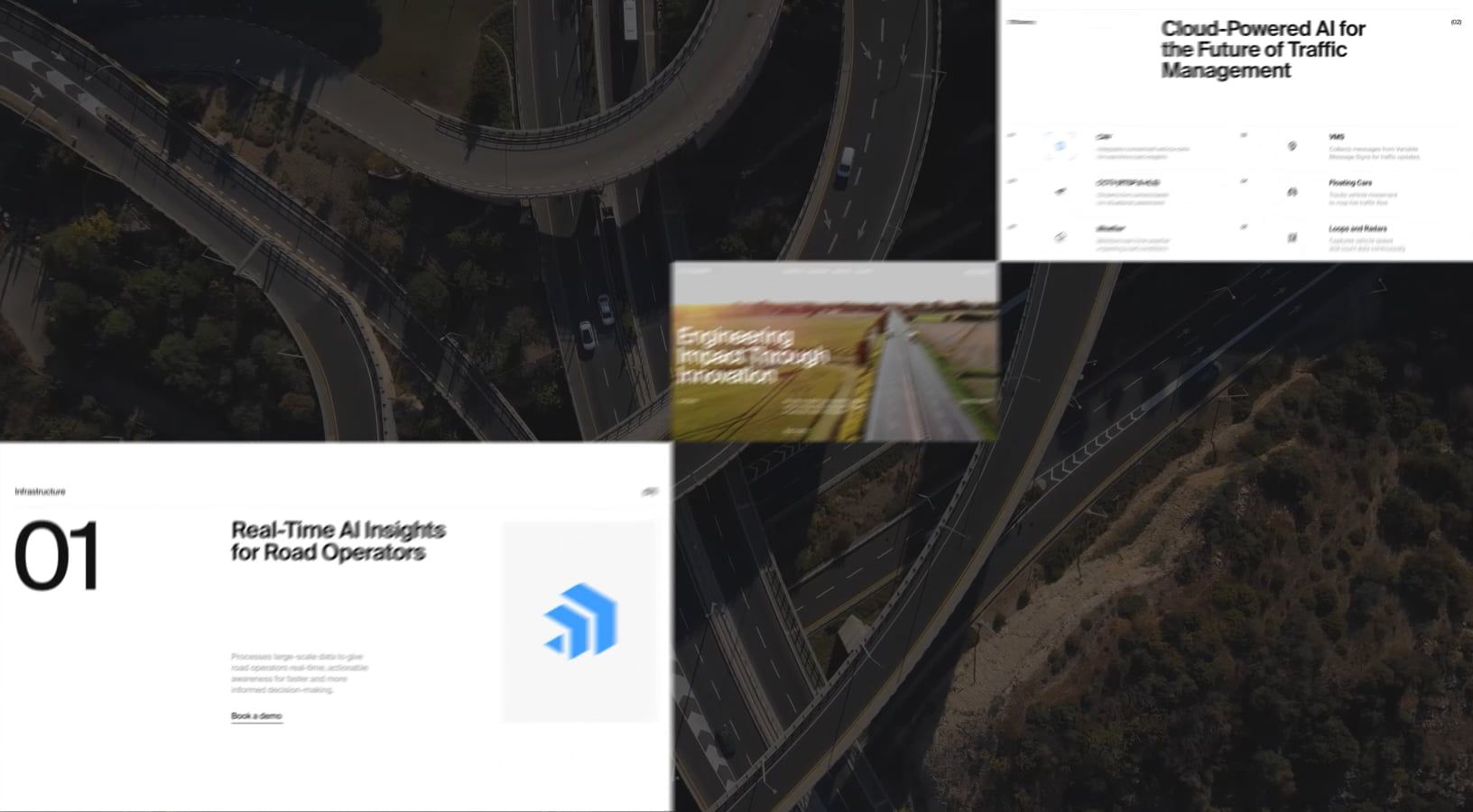Click the (02) page indicator
Viewport: 1473px width, 812px height.
click(x=1456, y=23)
